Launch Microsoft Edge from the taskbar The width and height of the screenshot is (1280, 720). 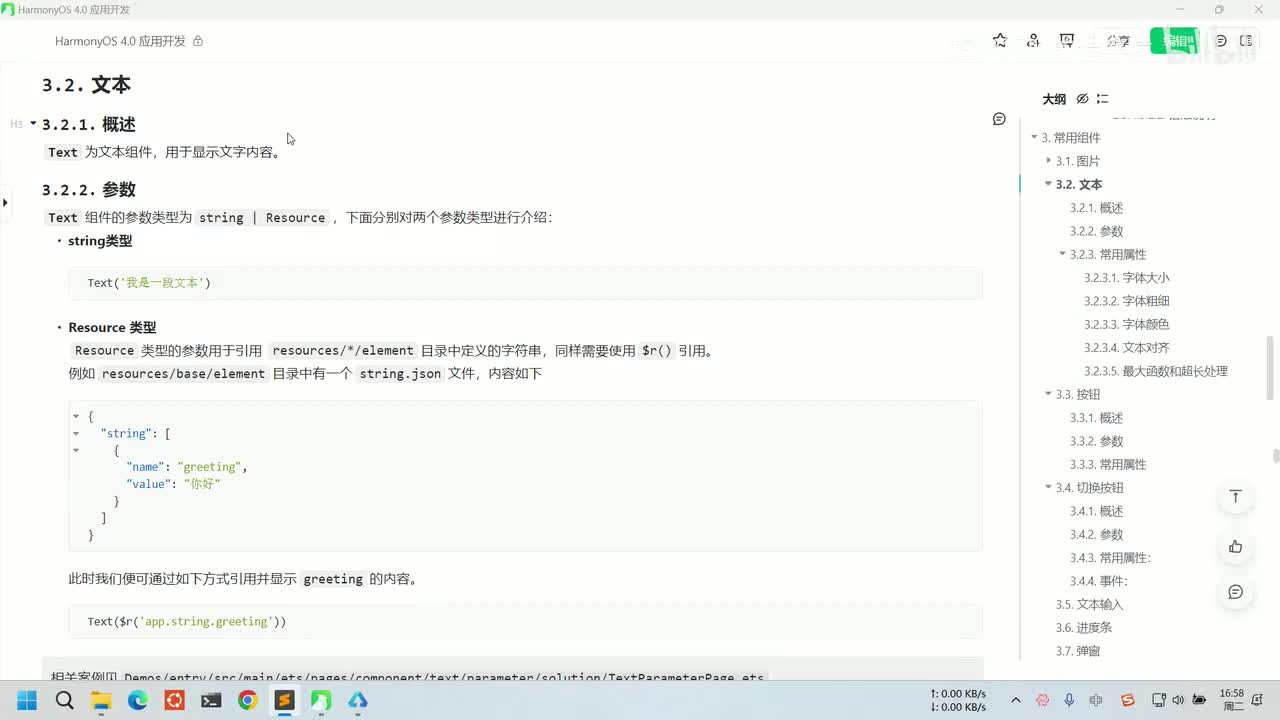click(138, 700)
